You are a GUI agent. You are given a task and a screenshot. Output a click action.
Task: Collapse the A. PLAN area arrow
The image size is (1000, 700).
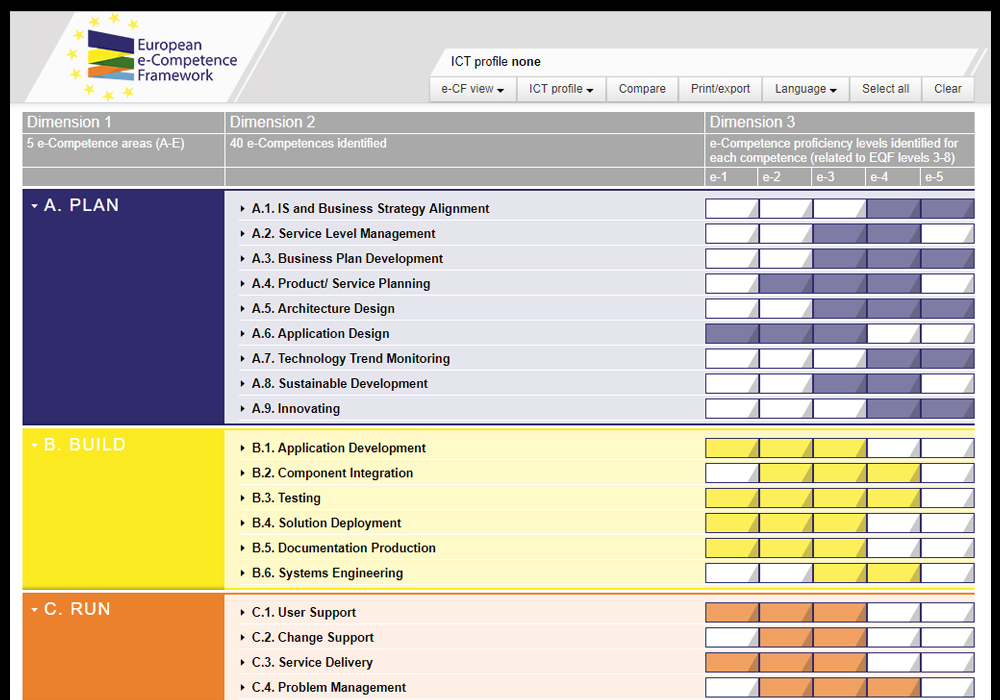[x=35, y=206]
